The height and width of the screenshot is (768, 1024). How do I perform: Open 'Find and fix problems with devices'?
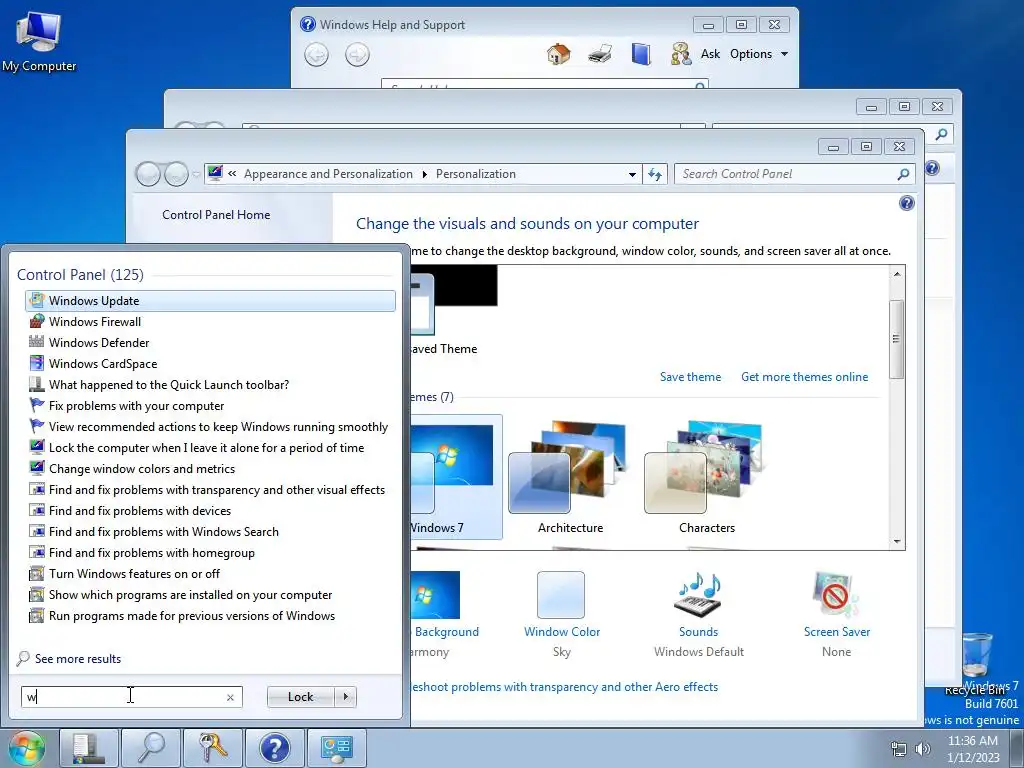[x=210, y=511]
